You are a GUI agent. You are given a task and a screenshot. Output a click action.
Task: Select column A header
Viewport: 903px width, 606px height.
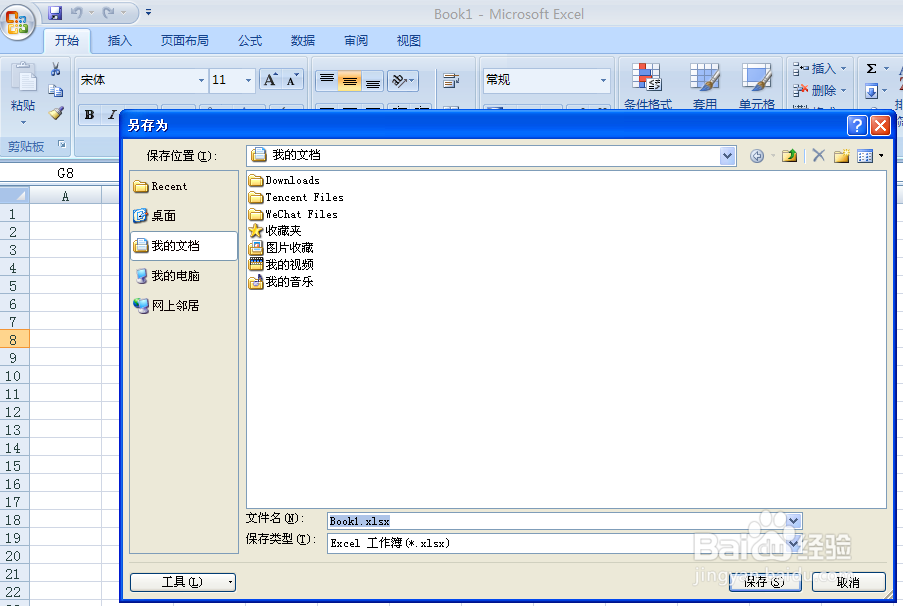(x=66, y=196)
